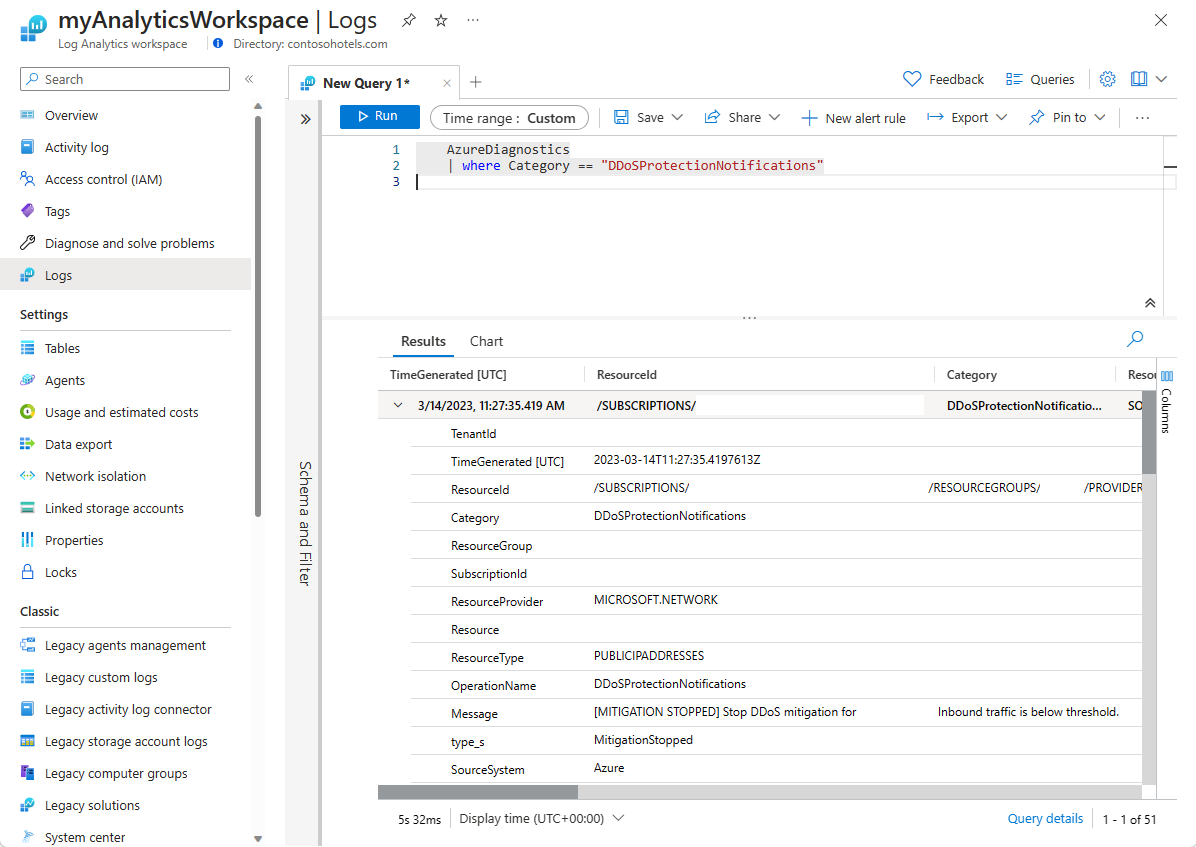Switch to the Chart tab

click(486, 341)
